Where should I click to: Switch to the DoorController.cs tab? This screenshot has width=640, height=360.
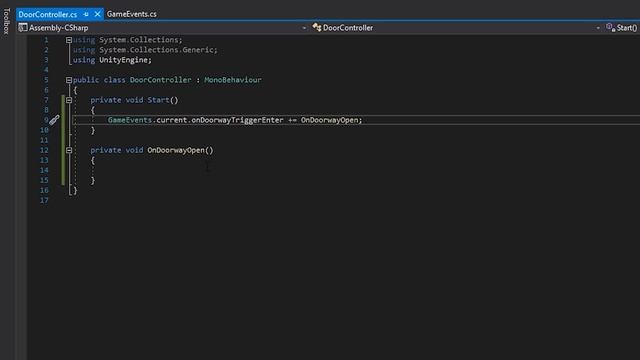48,14
